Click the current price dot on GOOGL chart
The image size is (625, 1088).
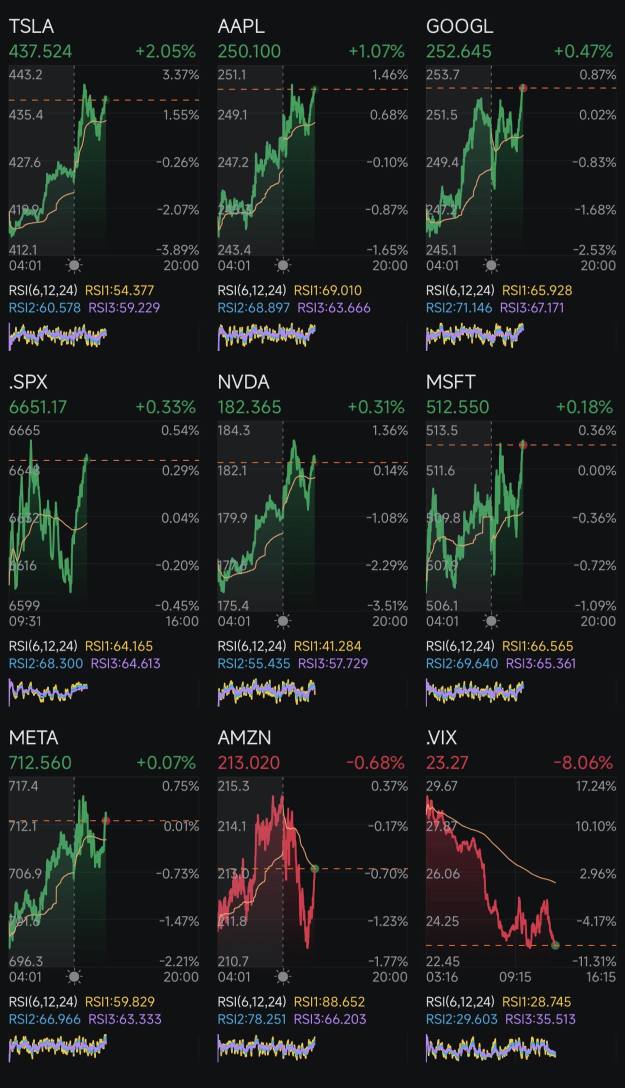(x=523, y=88)
